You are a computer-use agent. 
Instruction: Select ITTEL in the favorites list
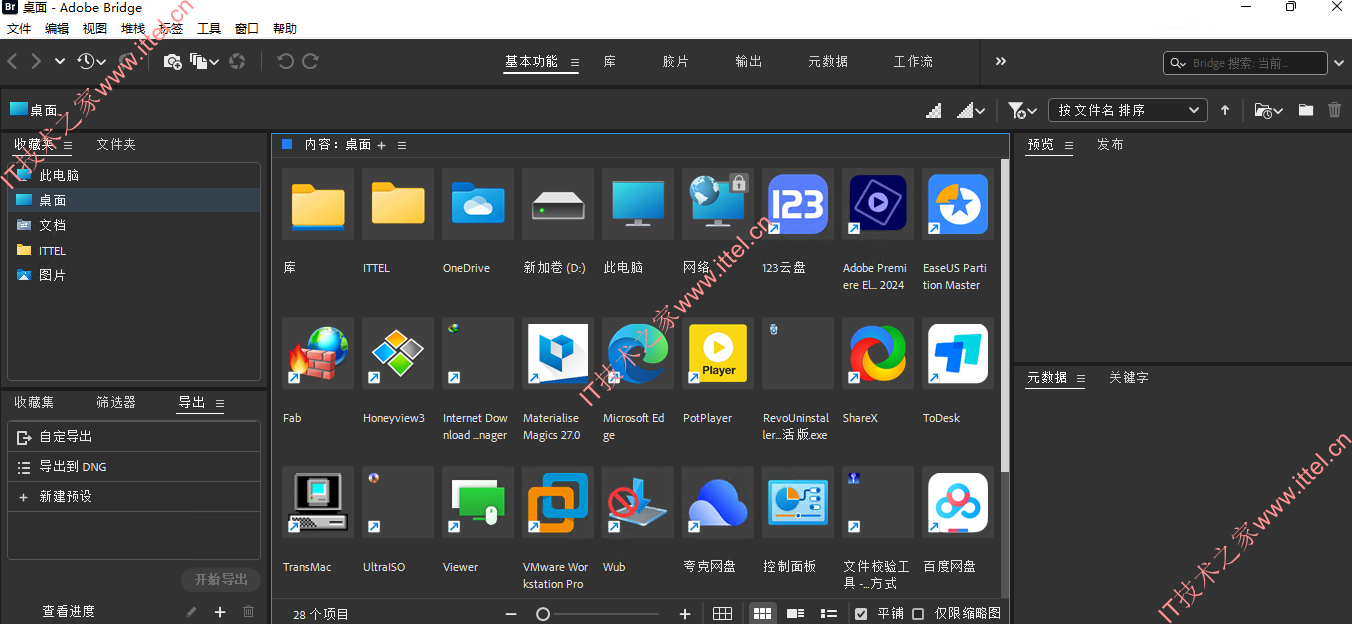click(x=134, y=250)
